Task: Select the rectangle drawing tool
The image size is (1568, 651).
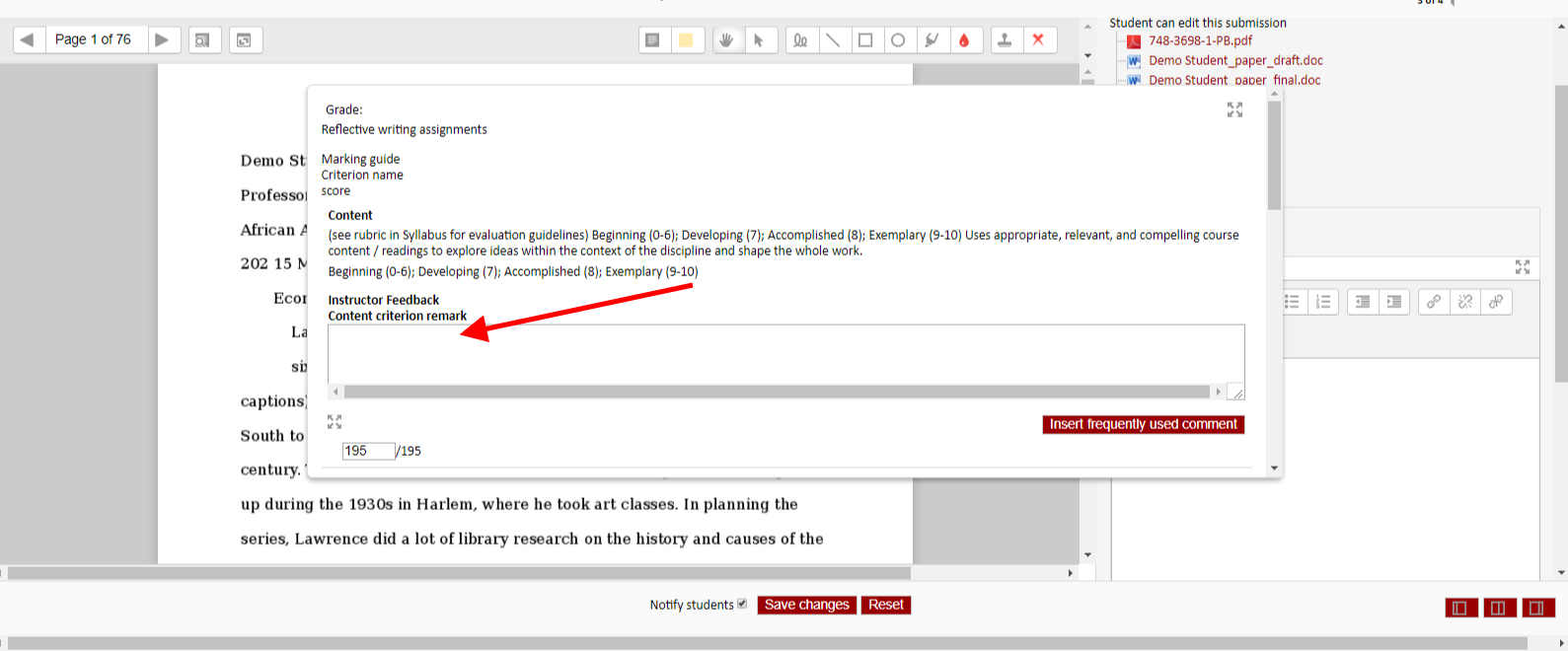Action: tap(865, 40)
